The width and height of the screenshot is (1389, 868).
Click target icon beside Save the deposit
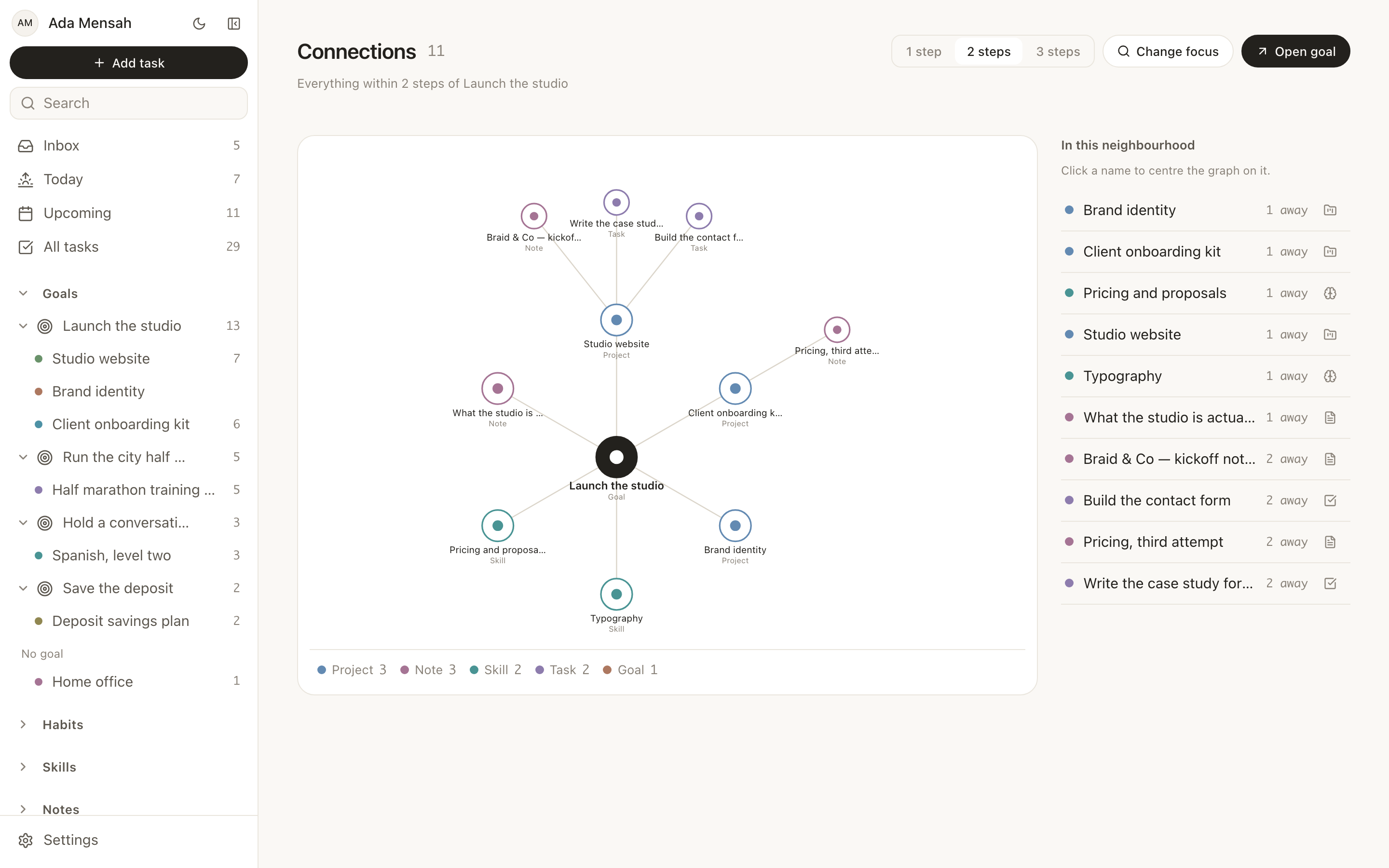pyautogui.click(x=45, y=588)
